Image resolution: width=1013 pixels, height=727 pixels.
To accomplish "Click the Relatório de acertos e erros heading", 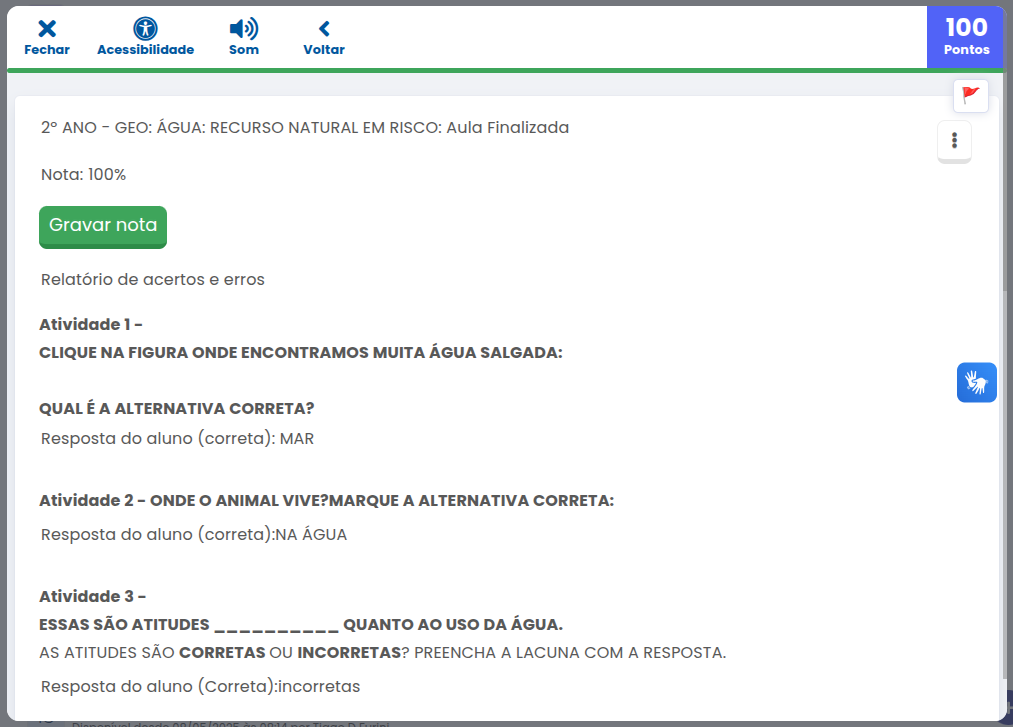I will [153, 280].
